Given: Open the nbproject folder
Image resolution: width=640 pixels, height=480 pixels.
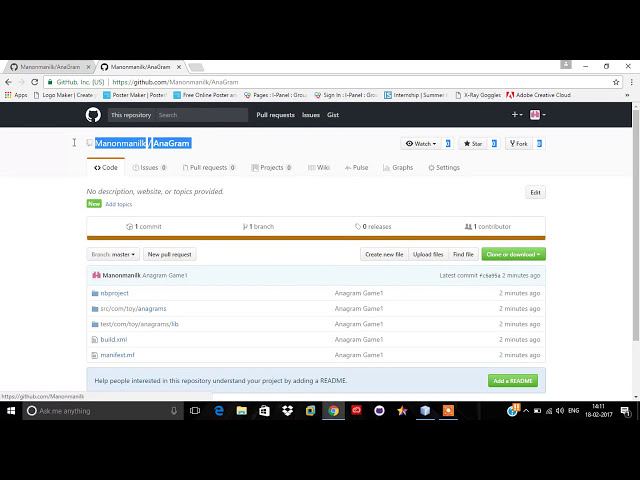Looking at the screenshot, I should pos(114,293).
